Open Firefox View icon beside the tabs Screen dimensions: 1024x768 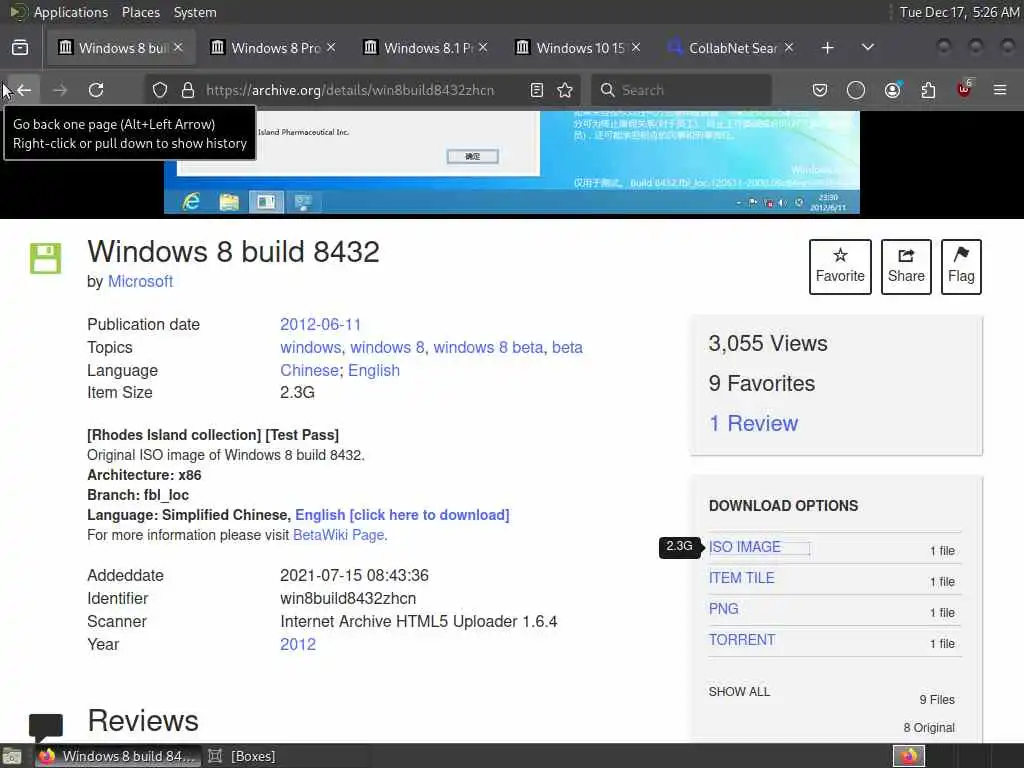pos(20,48)
